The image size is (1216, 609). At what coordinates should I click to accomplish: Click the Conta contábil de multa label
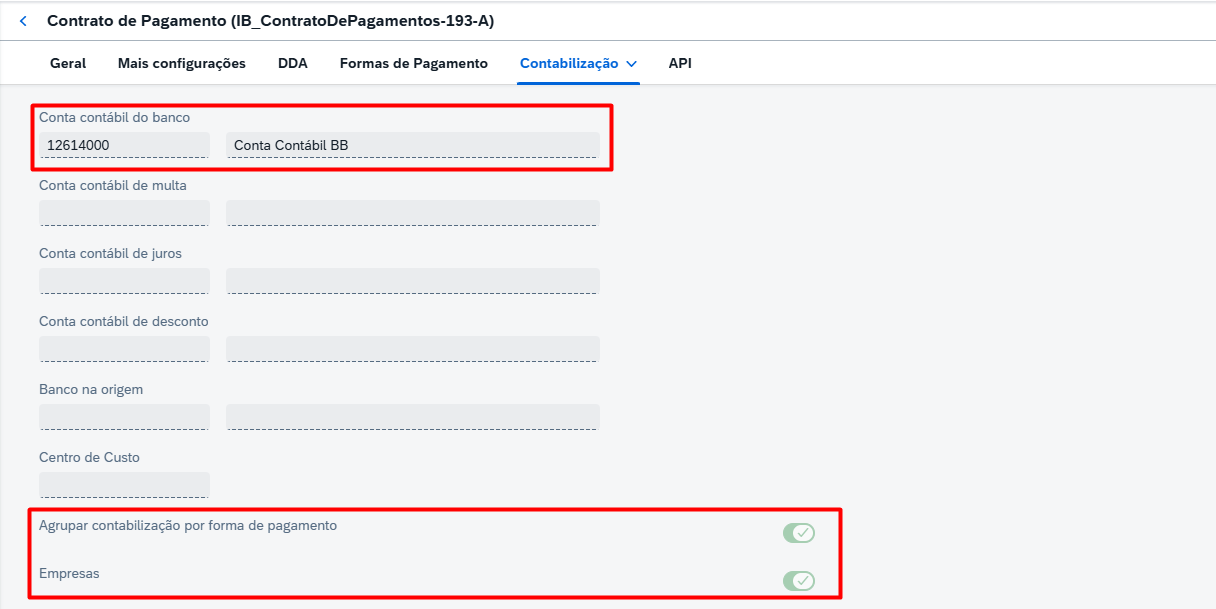point(113,185)
